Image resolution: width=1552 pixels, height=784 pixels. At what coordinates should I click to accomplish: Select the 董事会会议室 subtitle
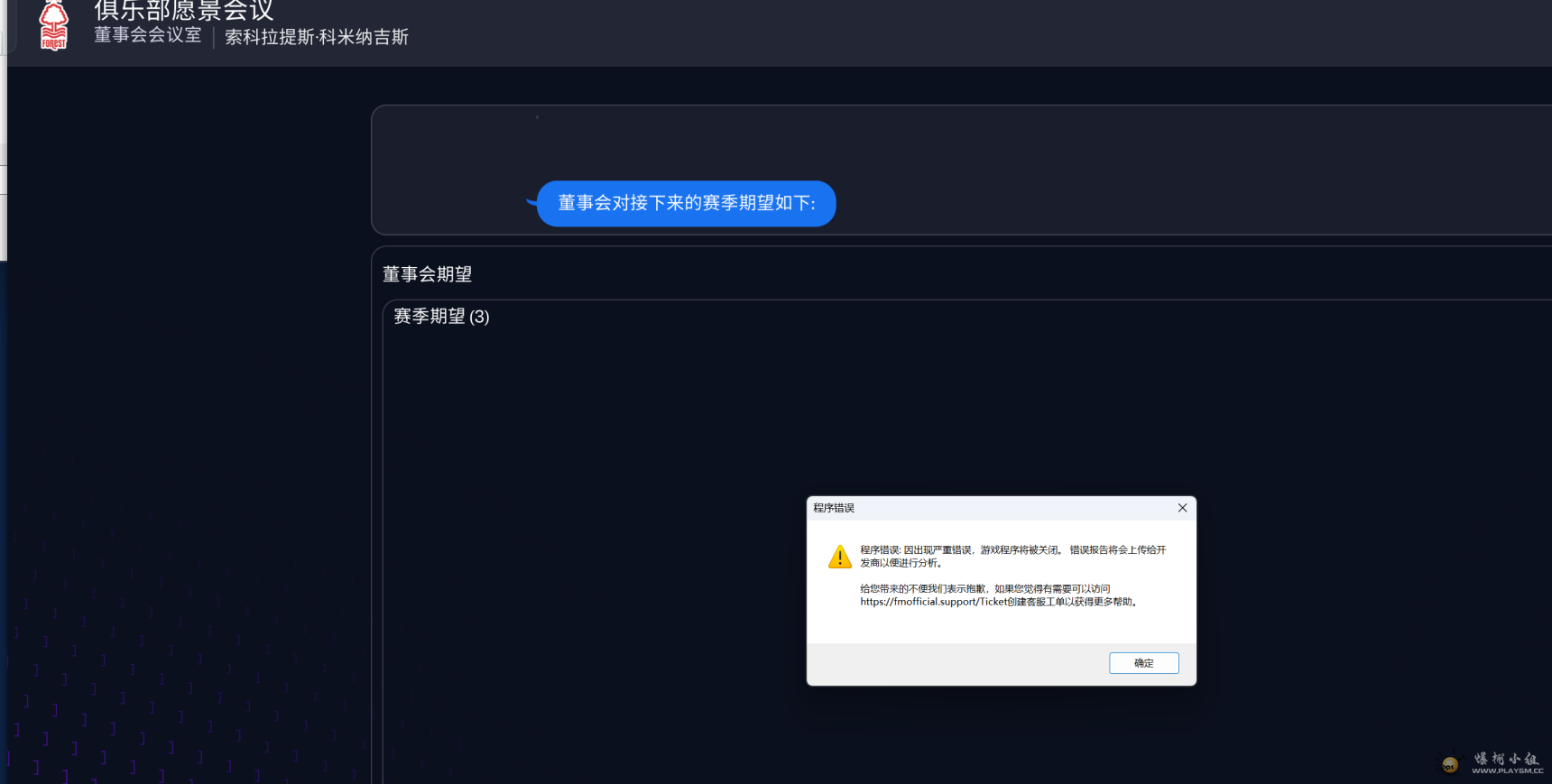coord(148,35)
